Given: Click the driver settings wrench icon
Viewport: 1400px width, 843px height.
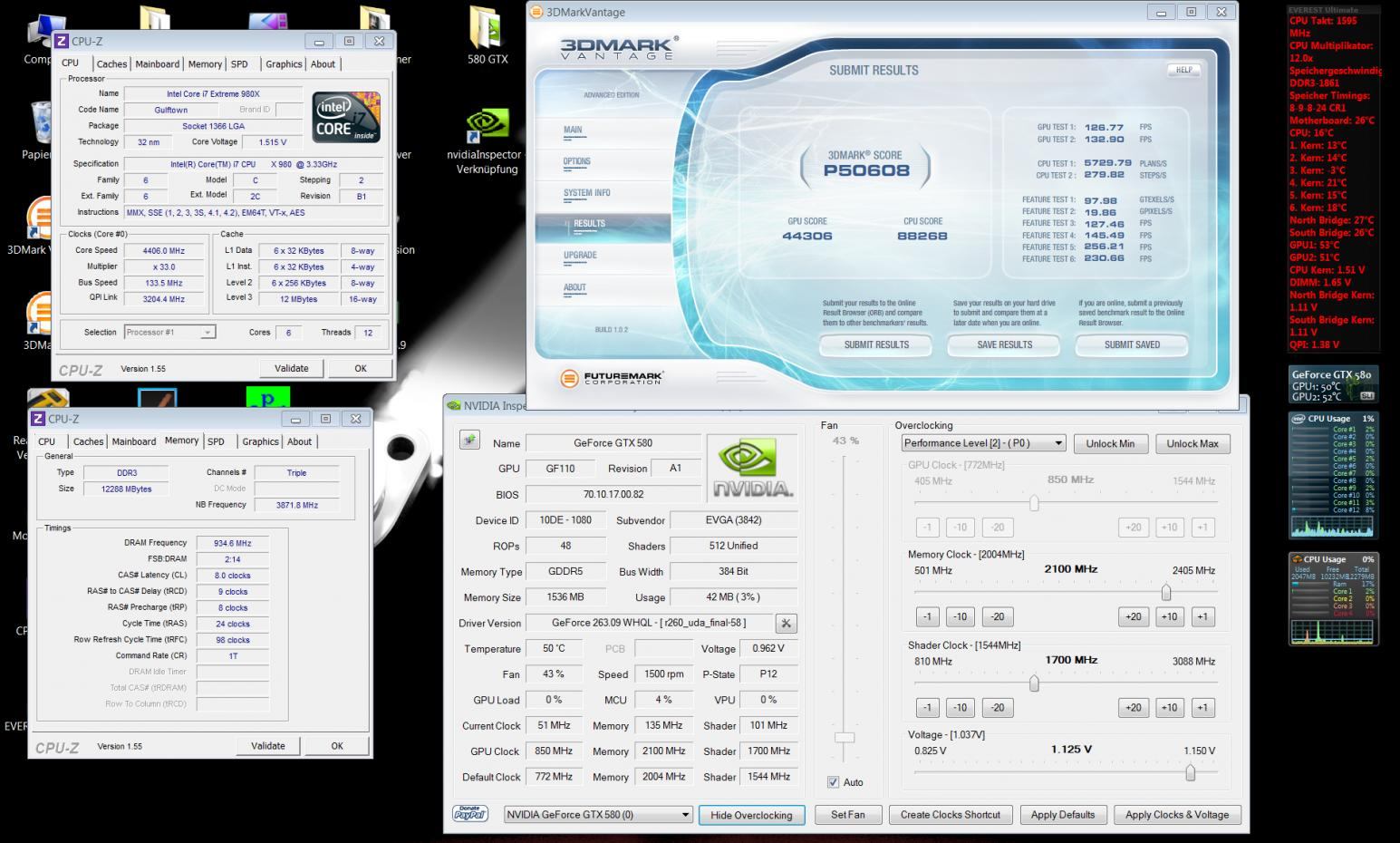Looking at the screenshot, I should coord(787,623).
